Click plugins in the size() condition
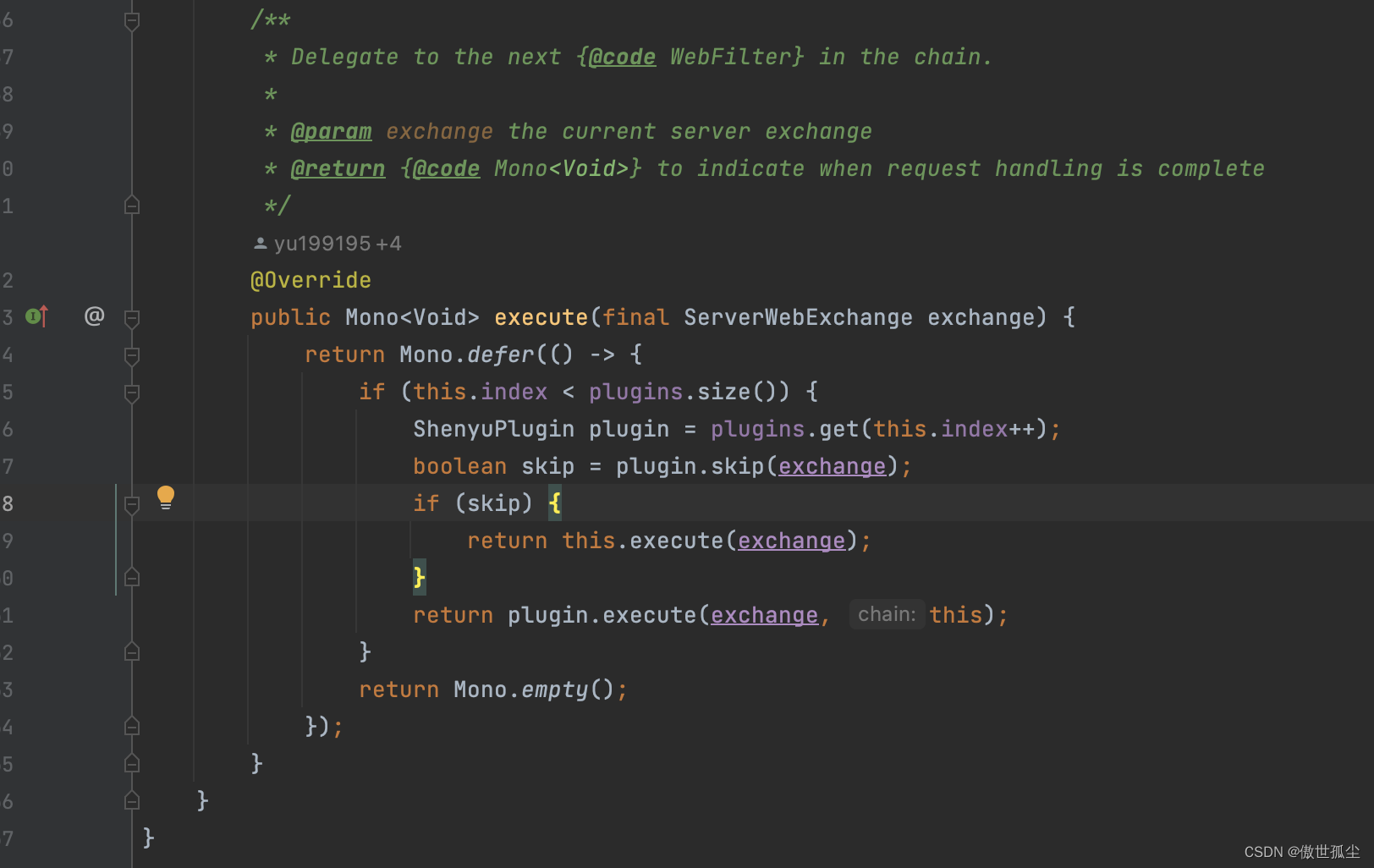The height and width of the screenshot is (868, 1374). point(635,392)
